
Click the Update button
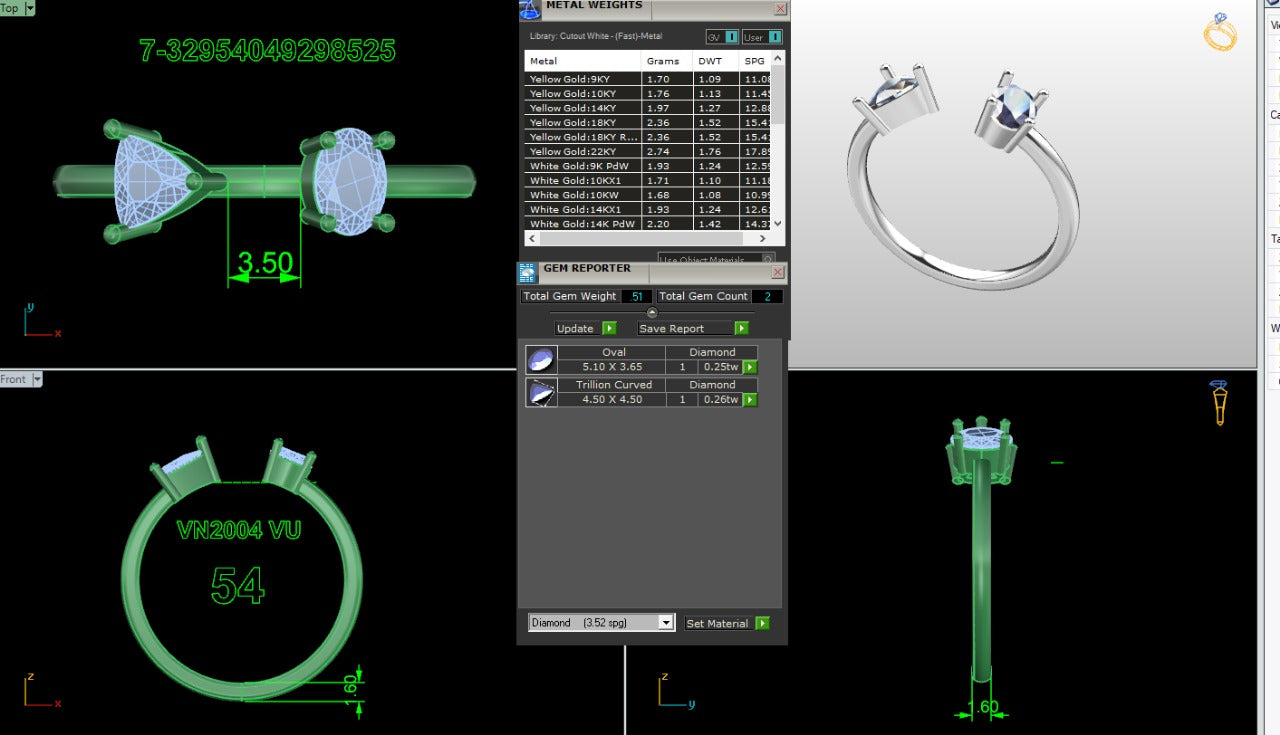pyautogui.click(x=576, y=328)
